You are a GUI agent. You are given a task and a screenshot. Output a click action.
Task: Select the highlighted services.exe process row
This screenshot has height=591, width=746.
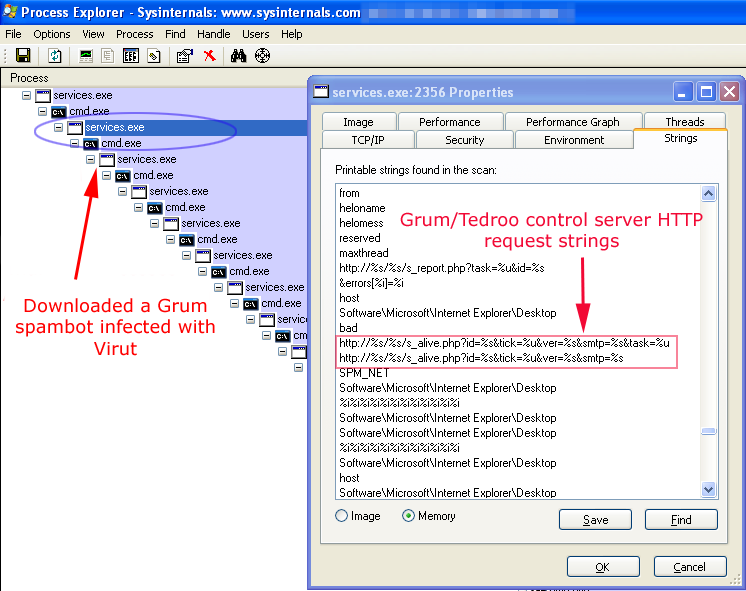[x=195, y=128]
